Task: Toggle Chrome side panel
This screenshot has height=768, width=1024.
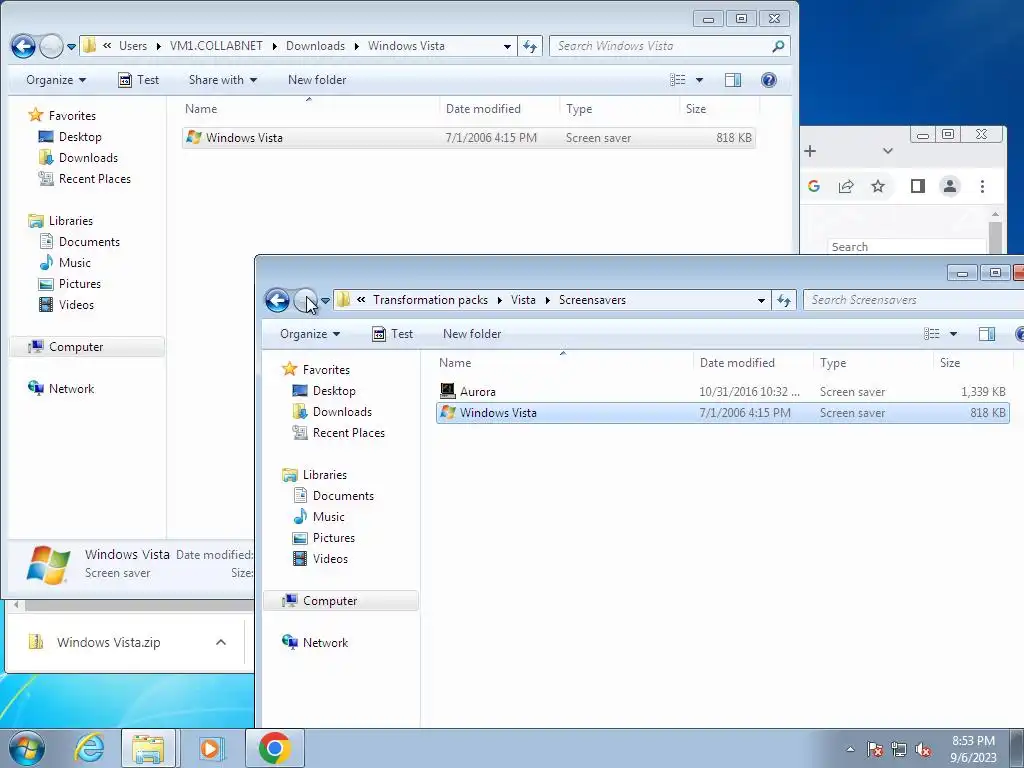Action: tap(918, 186)
